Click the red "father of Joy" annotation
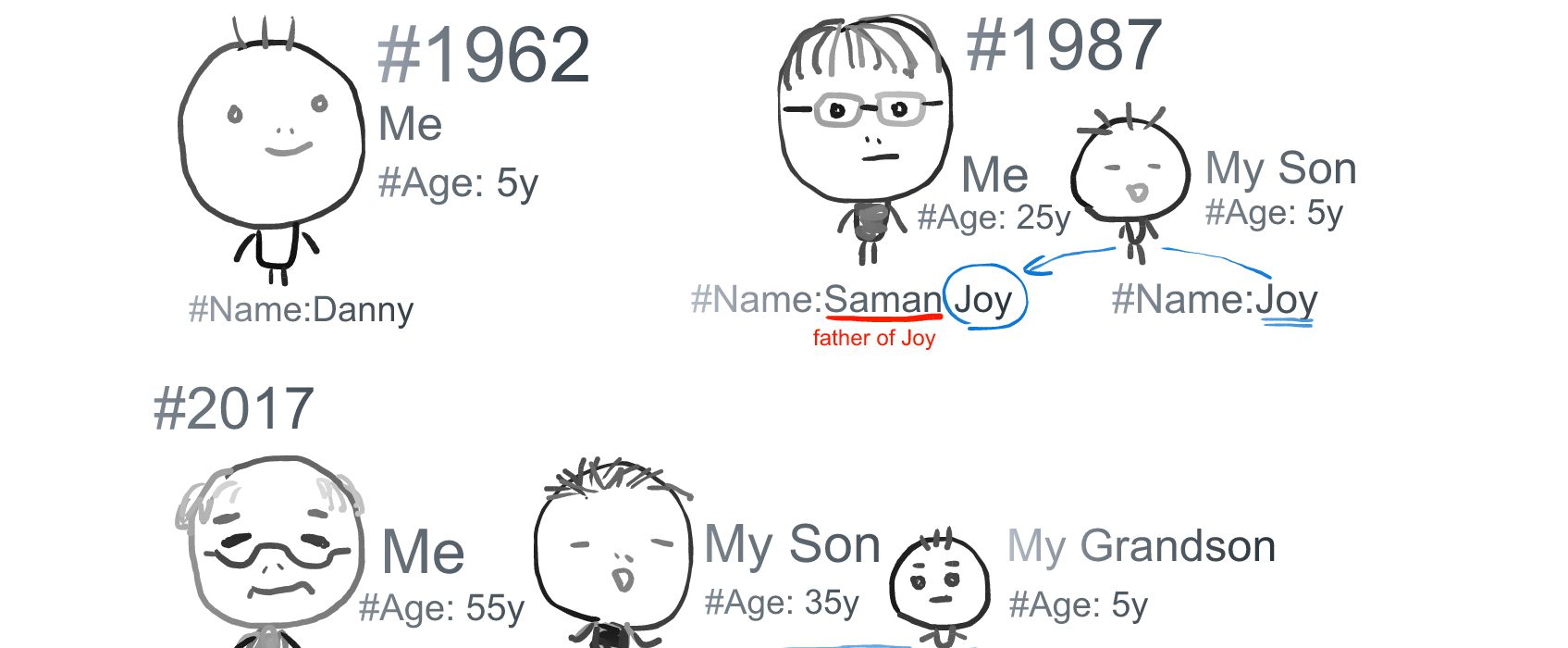This screenshot has height=648, width=1568. (873, 338)
